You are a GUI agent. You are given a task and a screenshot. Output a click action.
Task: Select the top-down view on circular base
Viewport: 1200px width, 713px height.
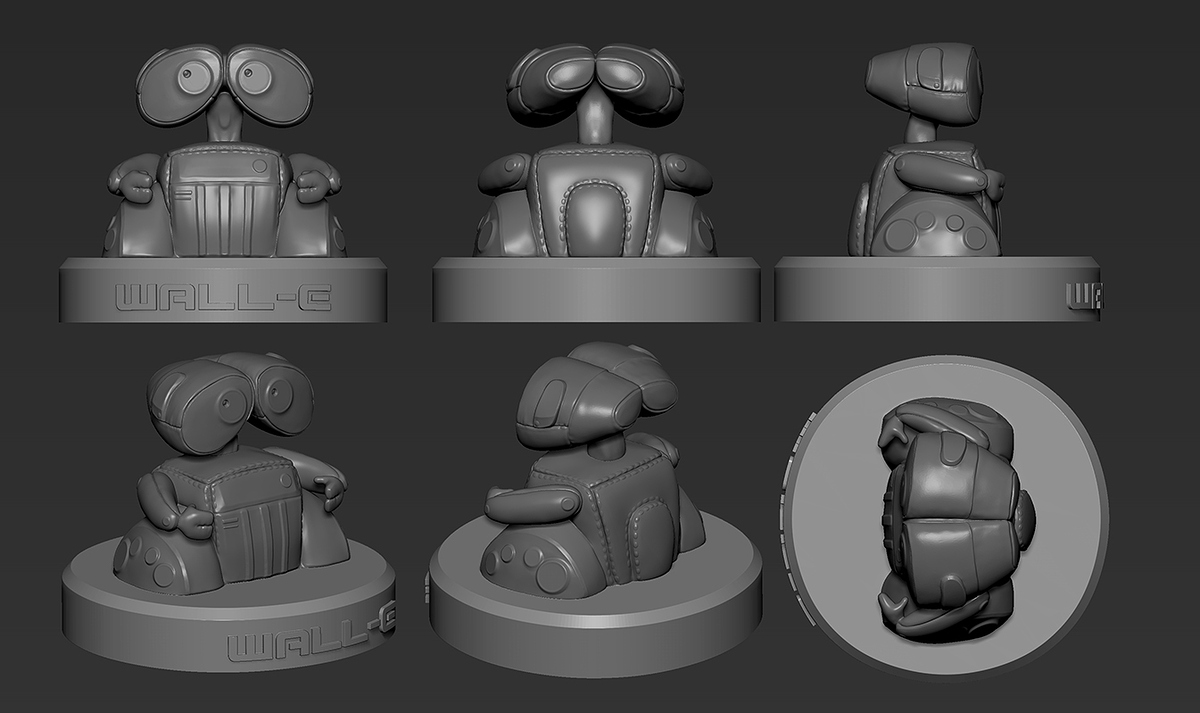coord(943,518)
